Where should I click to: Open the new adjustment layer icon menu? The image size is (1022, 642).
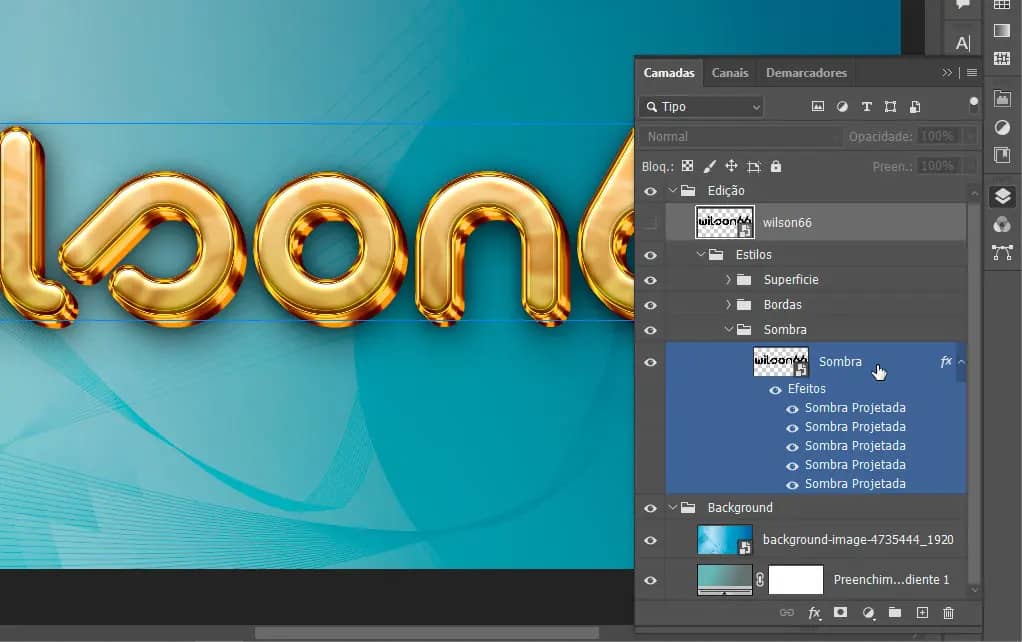click(868, 612)
